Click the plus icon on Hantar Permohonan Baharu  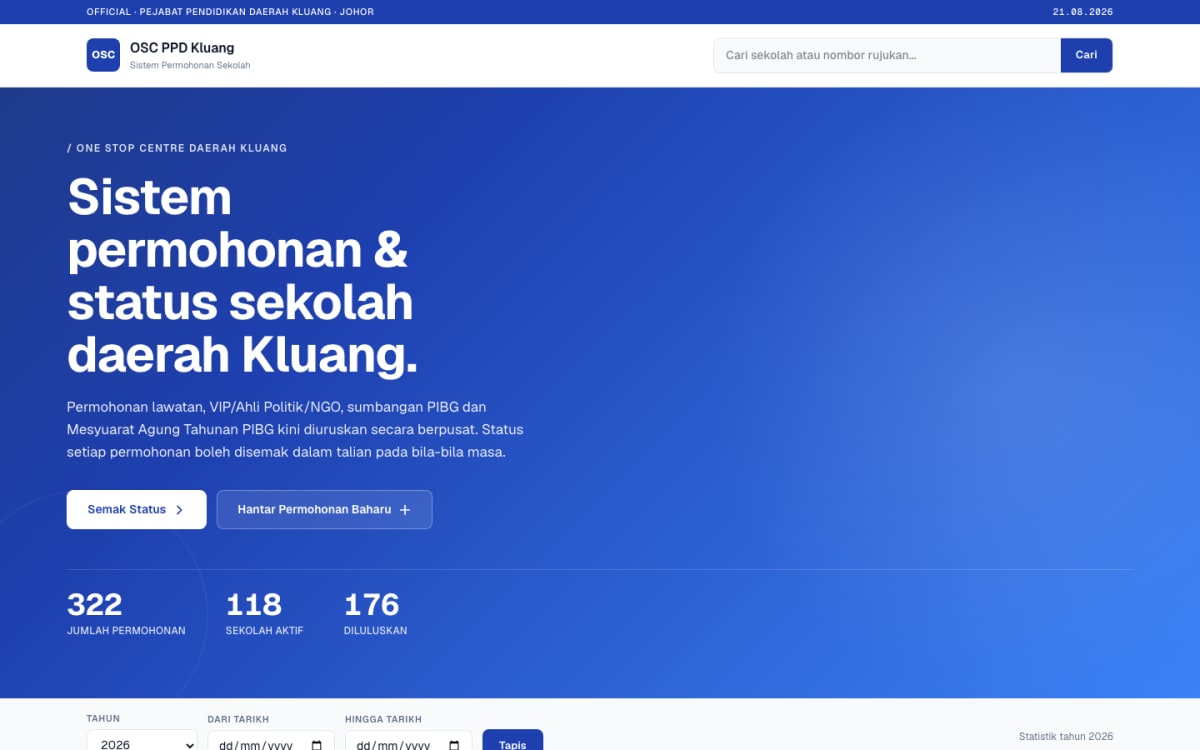[x=405, y=510]
